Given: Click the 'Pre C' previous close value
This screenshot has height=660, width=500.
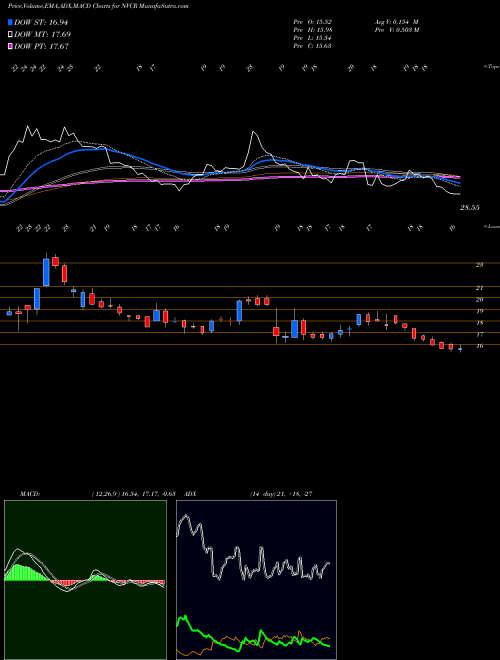Looking at the screenshot, I should click(312, 46).
